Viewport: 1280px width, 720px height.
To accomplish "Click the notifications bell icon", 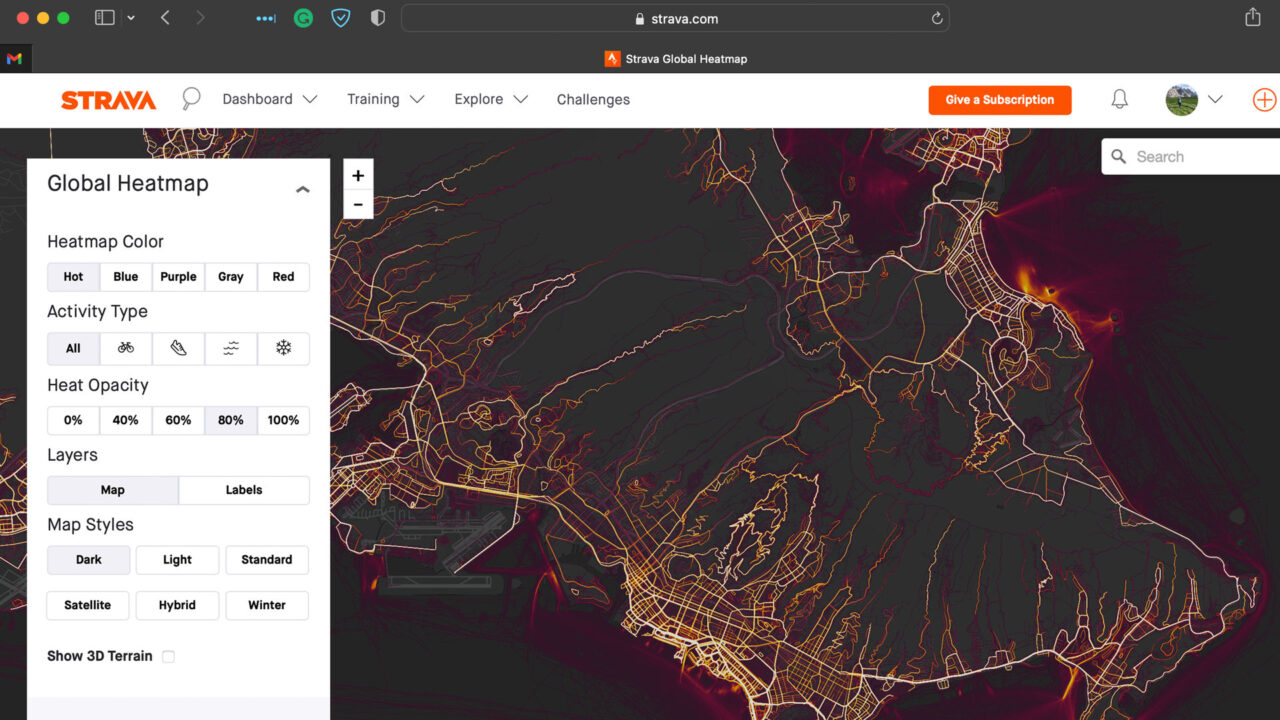I will tap(1119, 99).
